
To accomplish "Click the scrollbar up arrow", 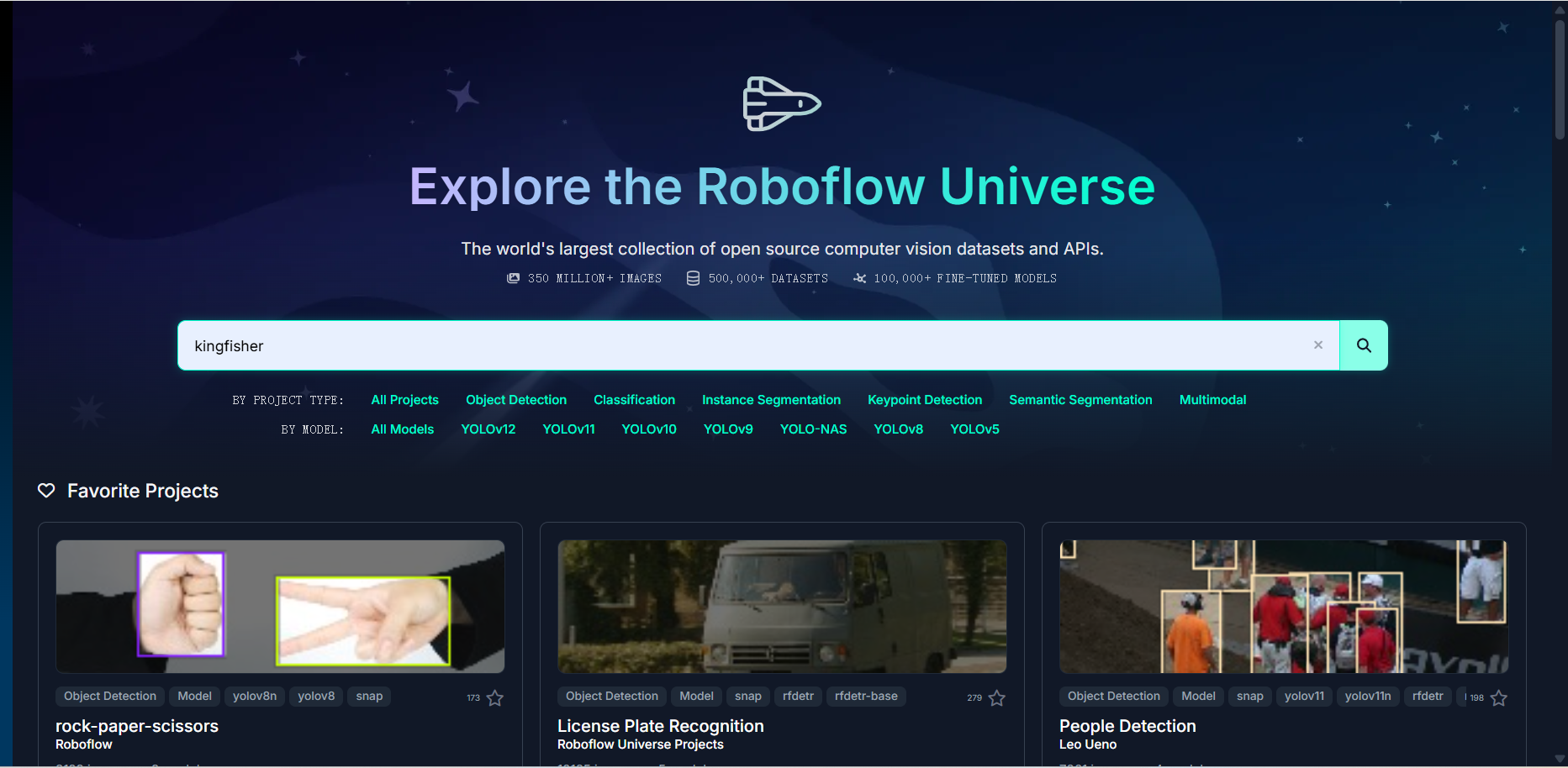I will (x=1560, y=8).
